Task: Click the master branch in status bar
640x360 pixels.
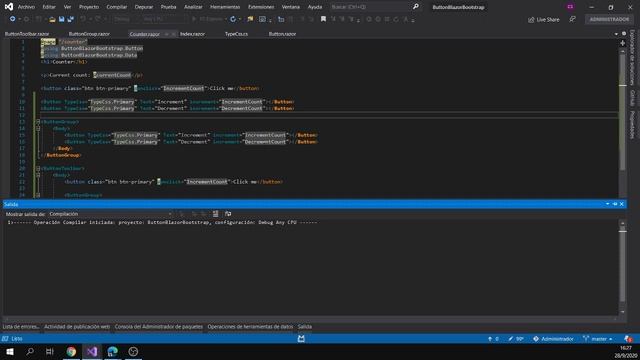Action: (598, 339)
